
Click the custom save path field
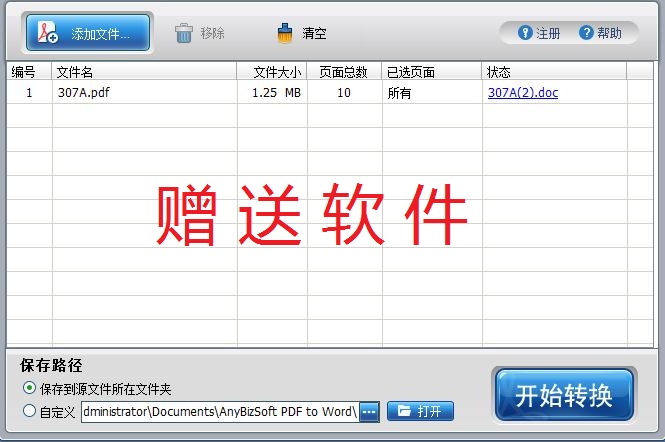click(220, 411)
